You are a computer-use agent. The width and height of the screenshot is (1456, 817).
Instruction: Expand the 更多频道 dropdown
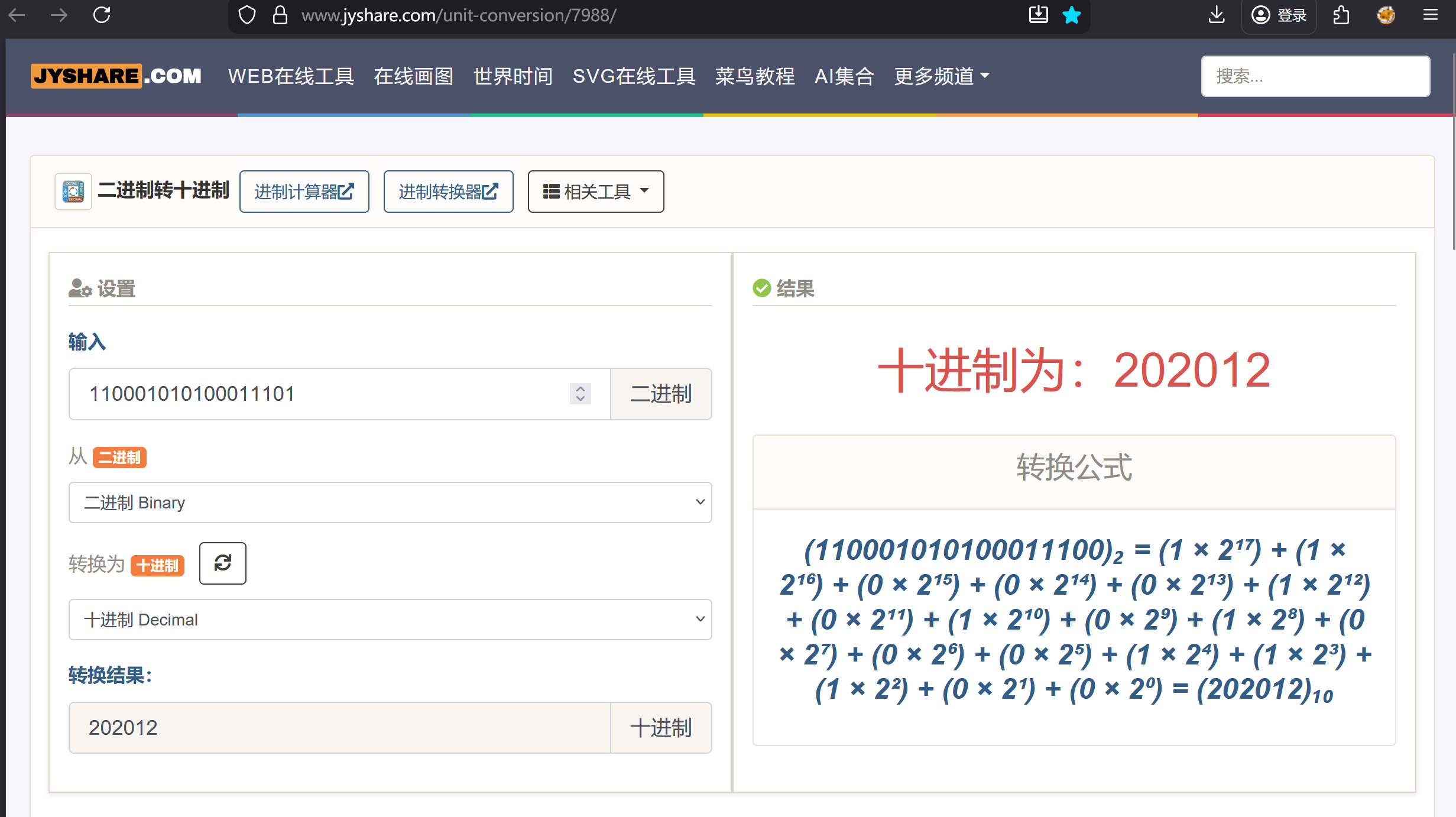(942, 76)
